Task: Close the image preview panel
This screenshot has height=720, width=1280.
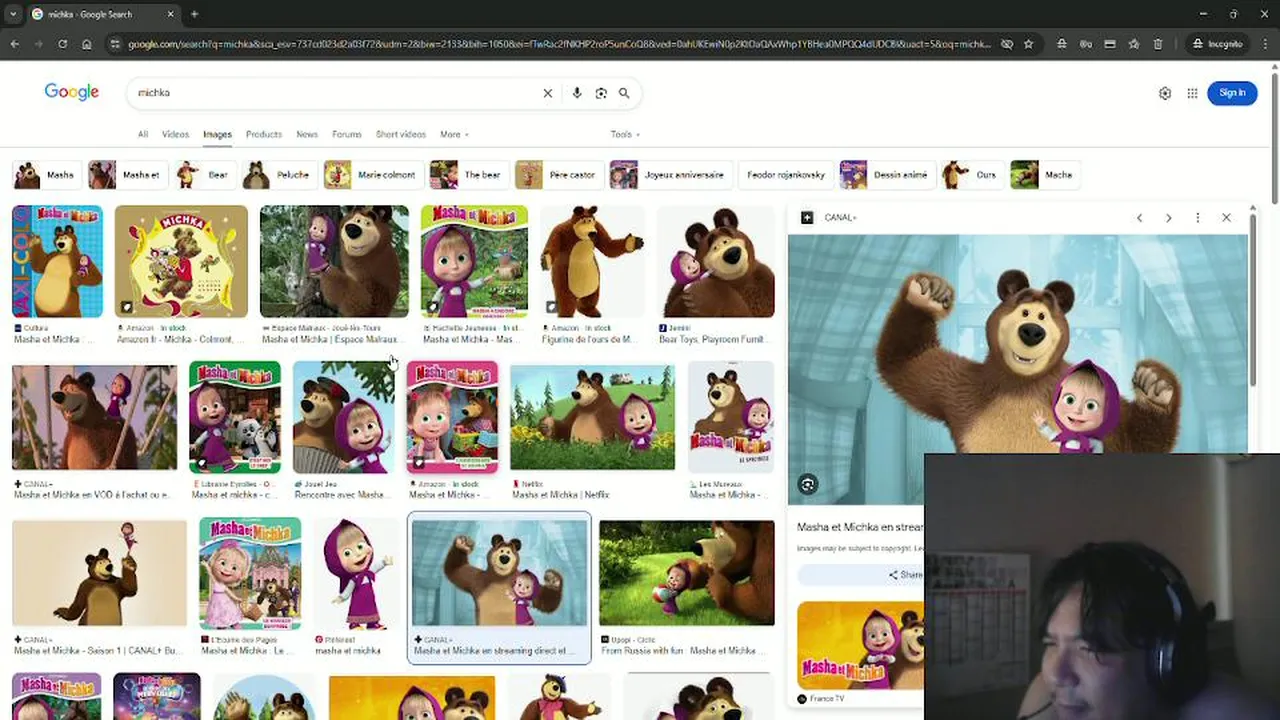Action: coord(1226,217)
